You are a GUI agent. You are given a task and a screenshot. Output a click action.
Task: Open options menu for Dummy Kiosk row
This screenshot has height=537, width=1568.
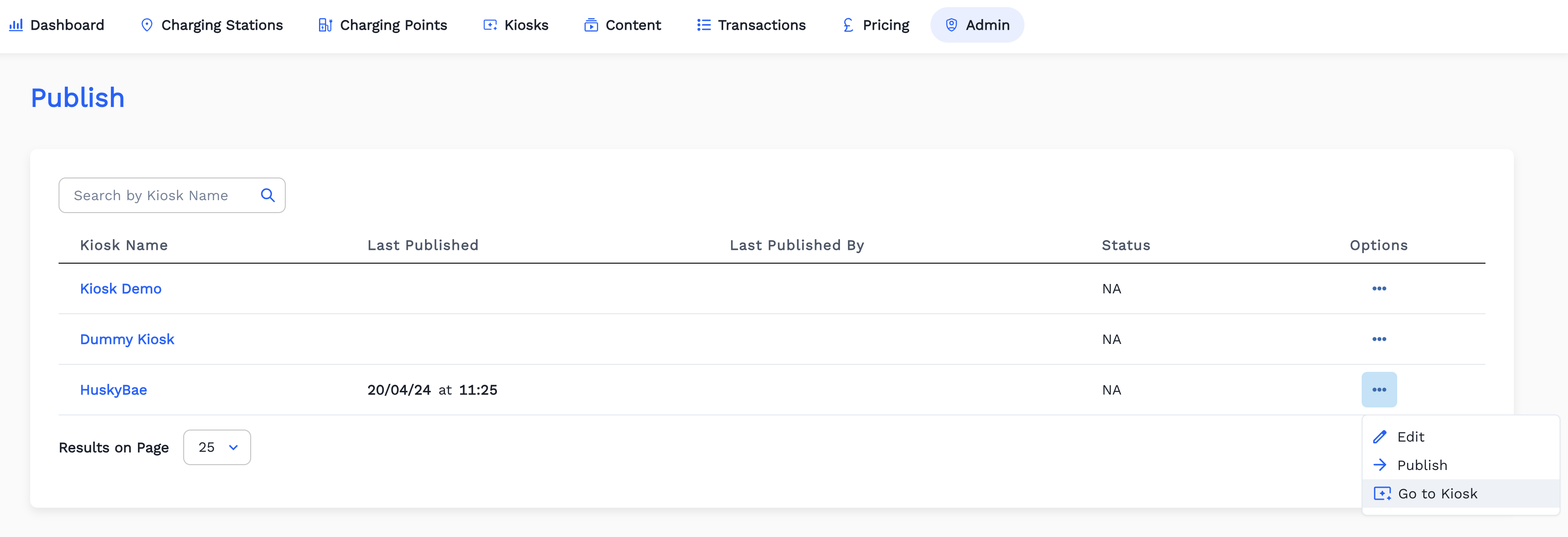[1379, 339]
